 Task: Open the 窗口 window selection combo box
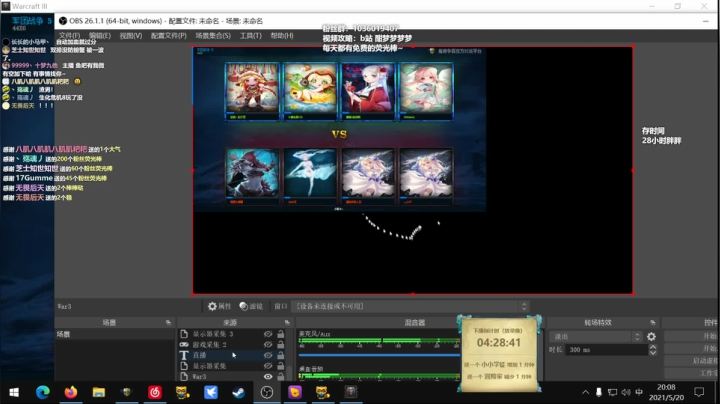[x=410, y=306]
